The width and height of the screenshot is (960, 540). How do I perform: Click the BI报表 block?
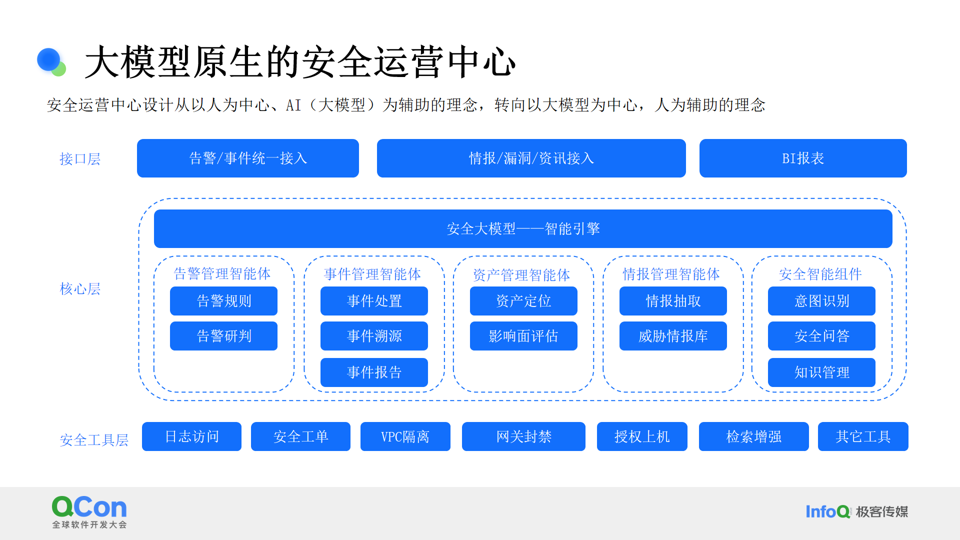(x=803, y=159)
